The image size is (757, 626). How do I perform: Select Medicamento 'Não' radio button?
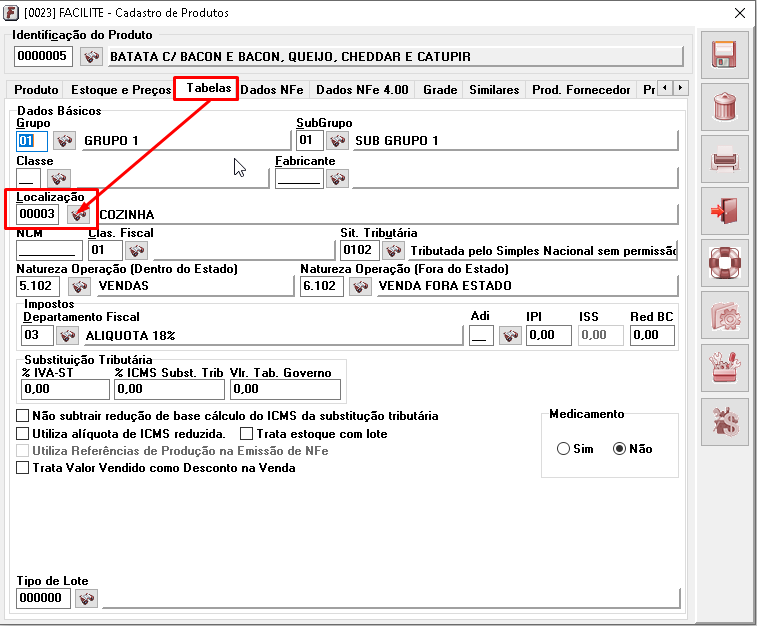pos(619,449)
